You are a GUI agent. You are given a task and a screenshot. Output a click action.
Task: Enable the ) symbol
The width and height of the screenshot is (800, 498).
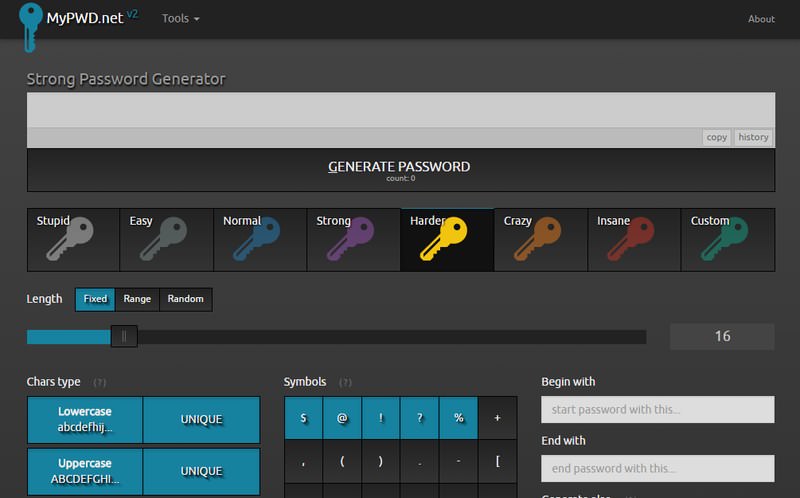tap(381, 462)
